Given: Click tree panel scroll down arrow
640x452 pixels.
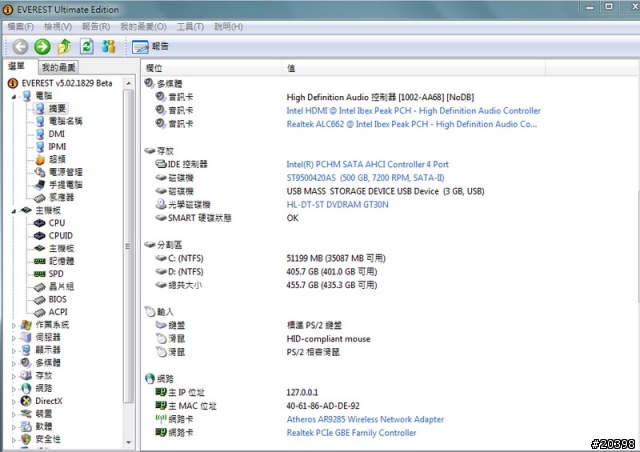Looking at the screenshot, I should click(x=129, y=442).
